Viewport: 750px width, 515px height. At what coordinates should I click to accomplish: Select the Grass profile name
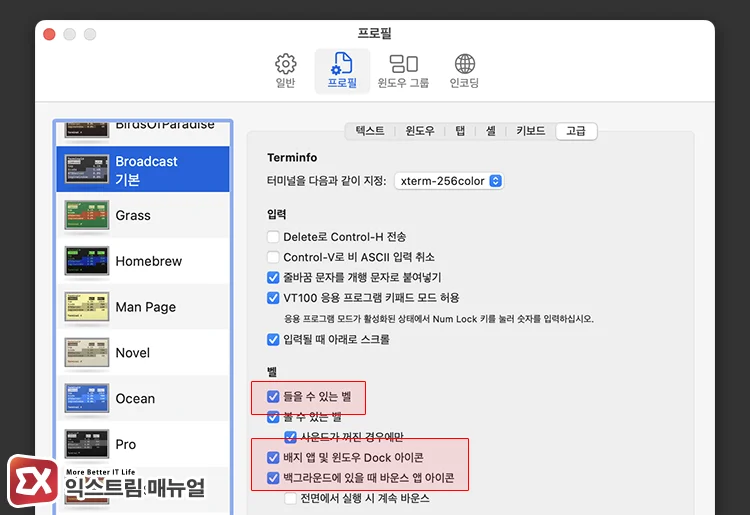tap(133, 216)
